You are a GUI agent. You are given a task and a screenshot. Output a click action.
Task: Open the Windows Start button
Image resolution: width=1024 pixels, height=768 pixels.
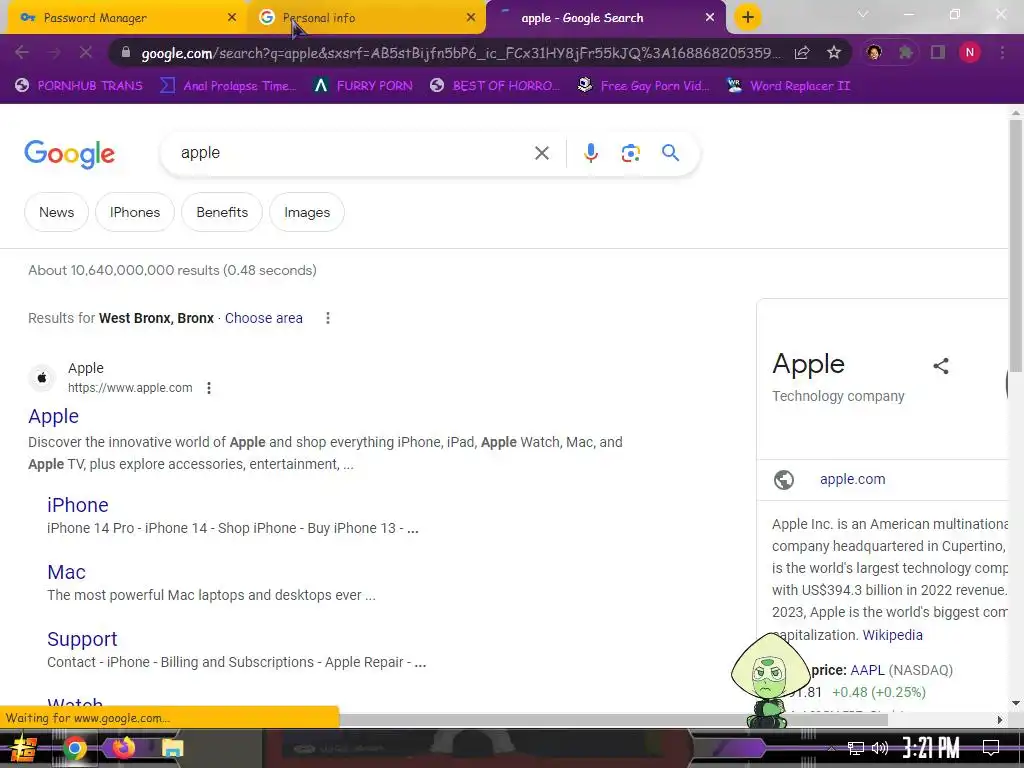[x=24, y=748]
